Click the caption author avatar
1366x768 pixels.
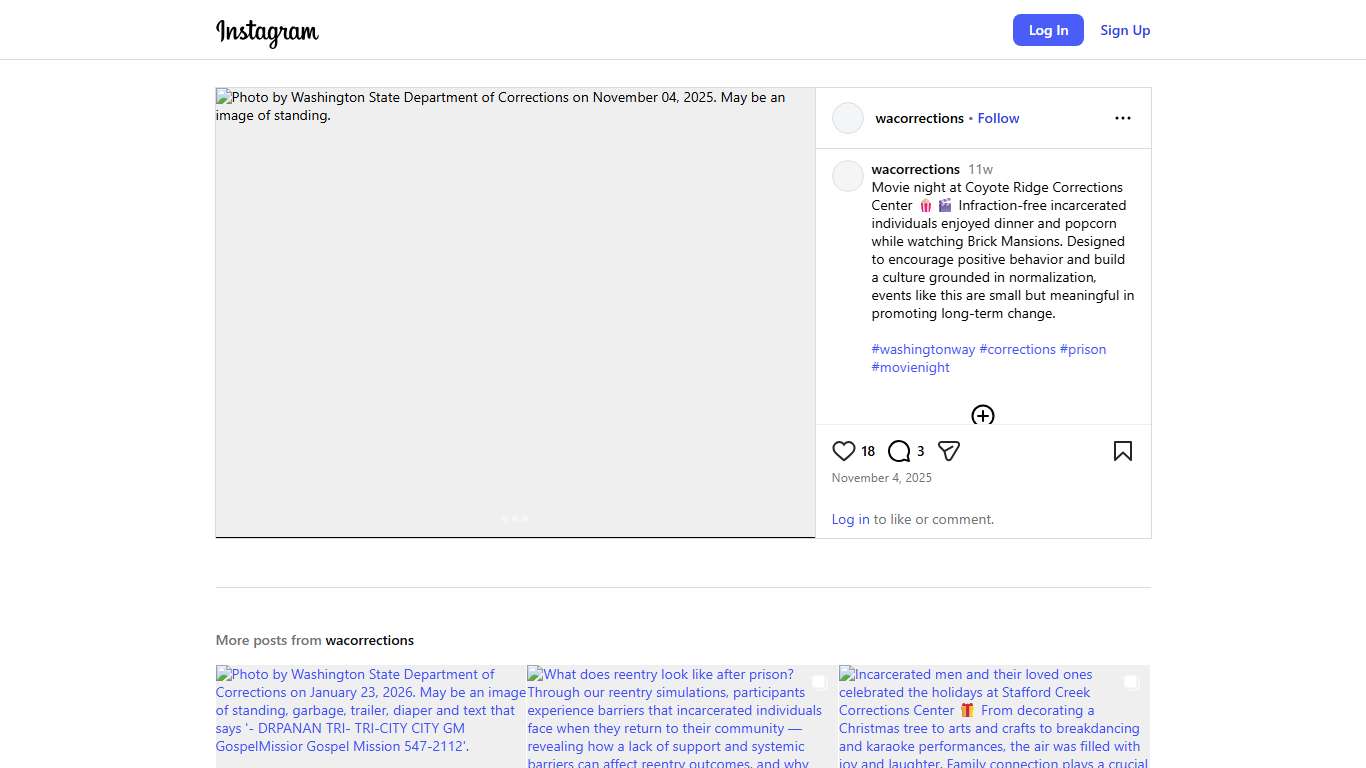(848, 176)
